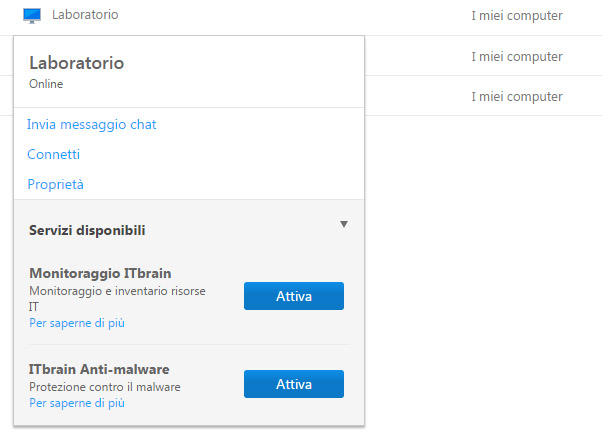Click the 'Protezione contro il malware' description
The width and height of the screenshot is (602, 433).
[x=105, y=387]
